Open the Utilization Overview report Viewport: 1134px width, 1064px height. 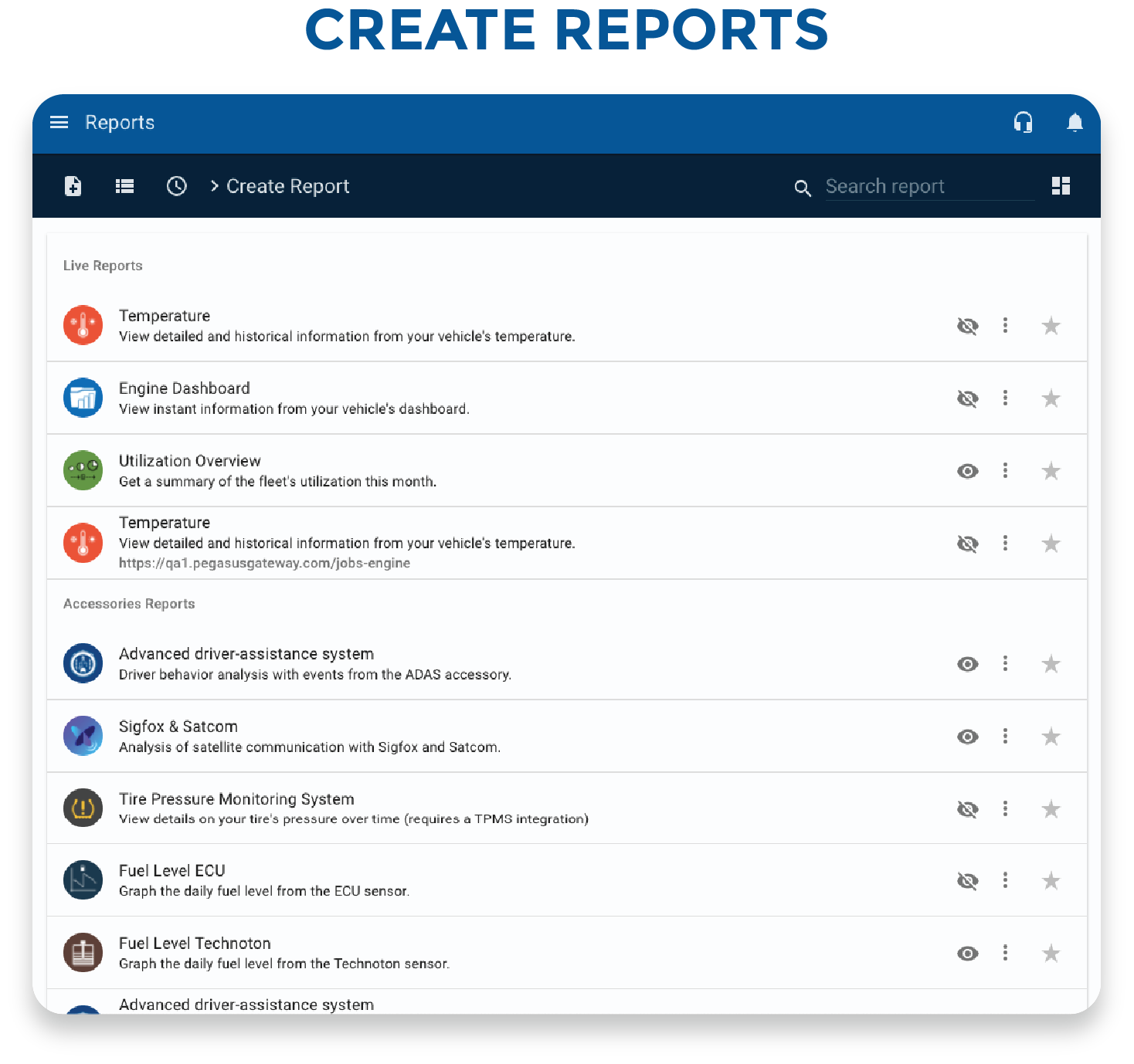click(x=189, y=461)
